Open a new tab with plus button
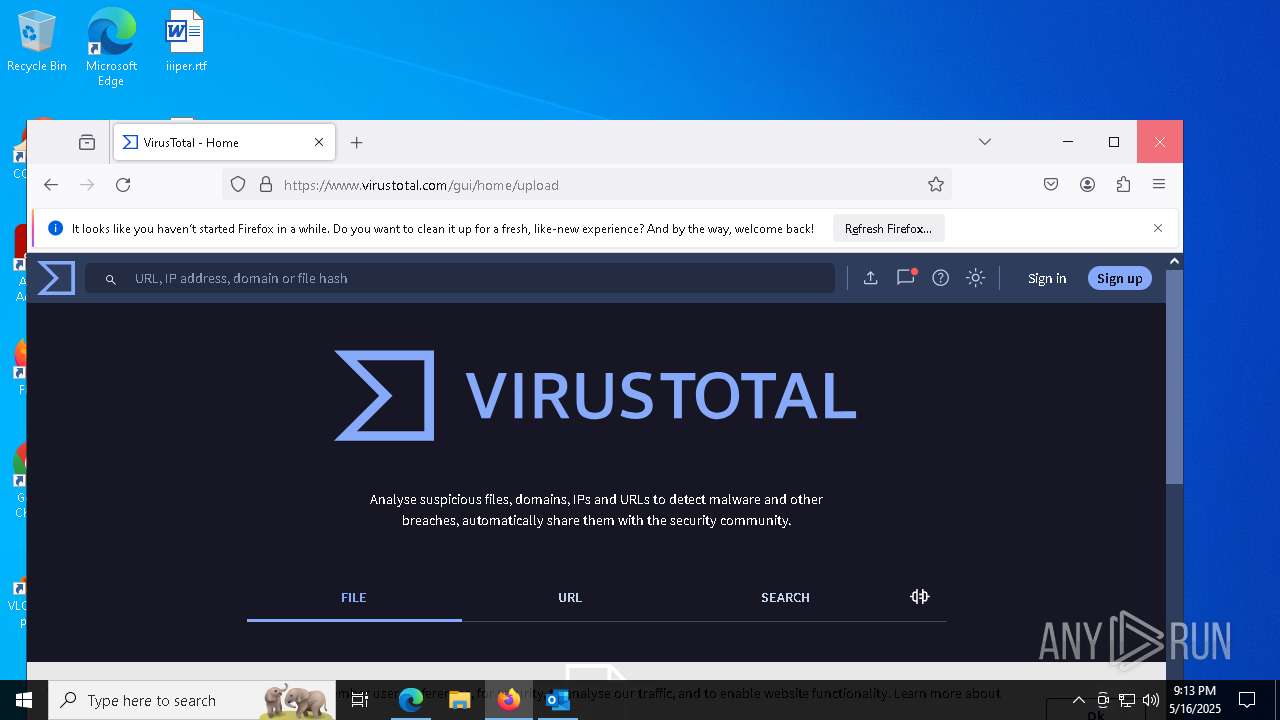1280x720 pixels. pyautogui.click(x=356, y=143)
